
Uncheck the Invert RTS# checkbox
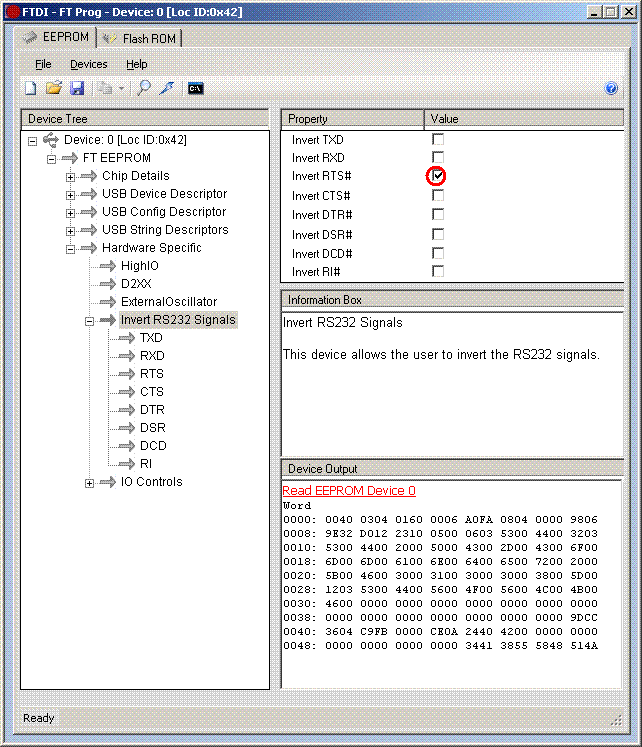pyautogui.click(x=438, y=176)
